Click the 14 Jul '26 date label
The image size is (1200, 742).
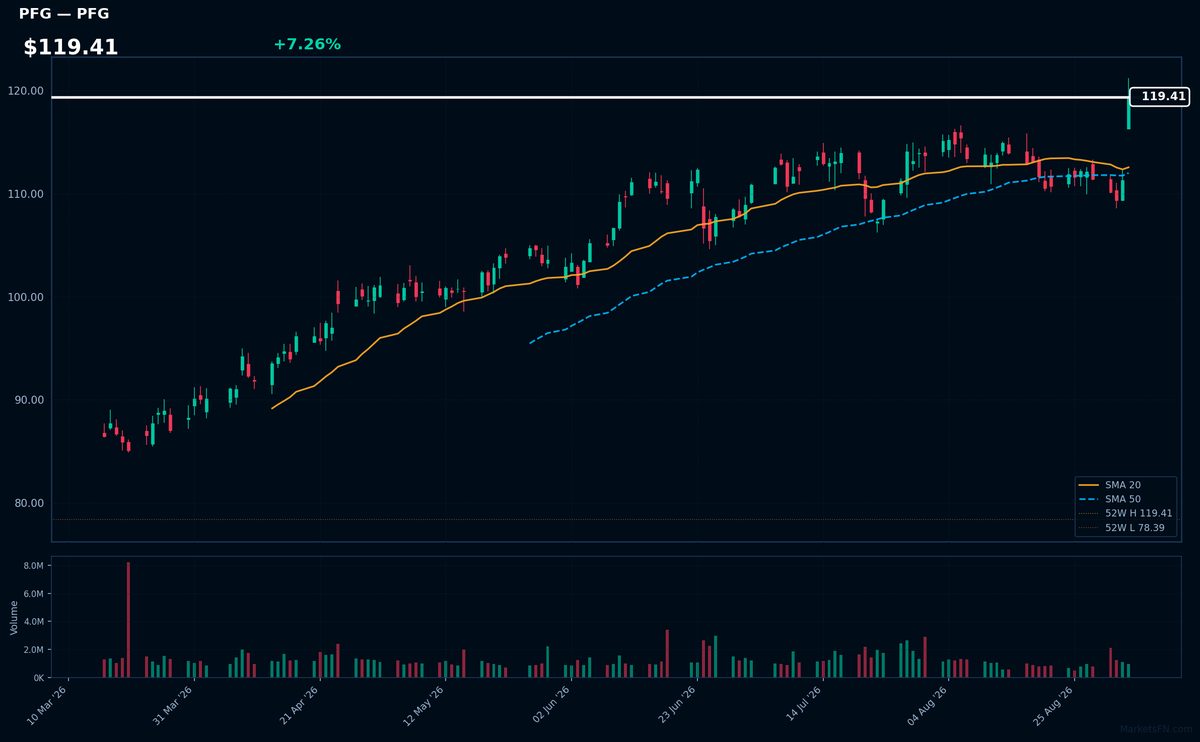tap(801, 705)
